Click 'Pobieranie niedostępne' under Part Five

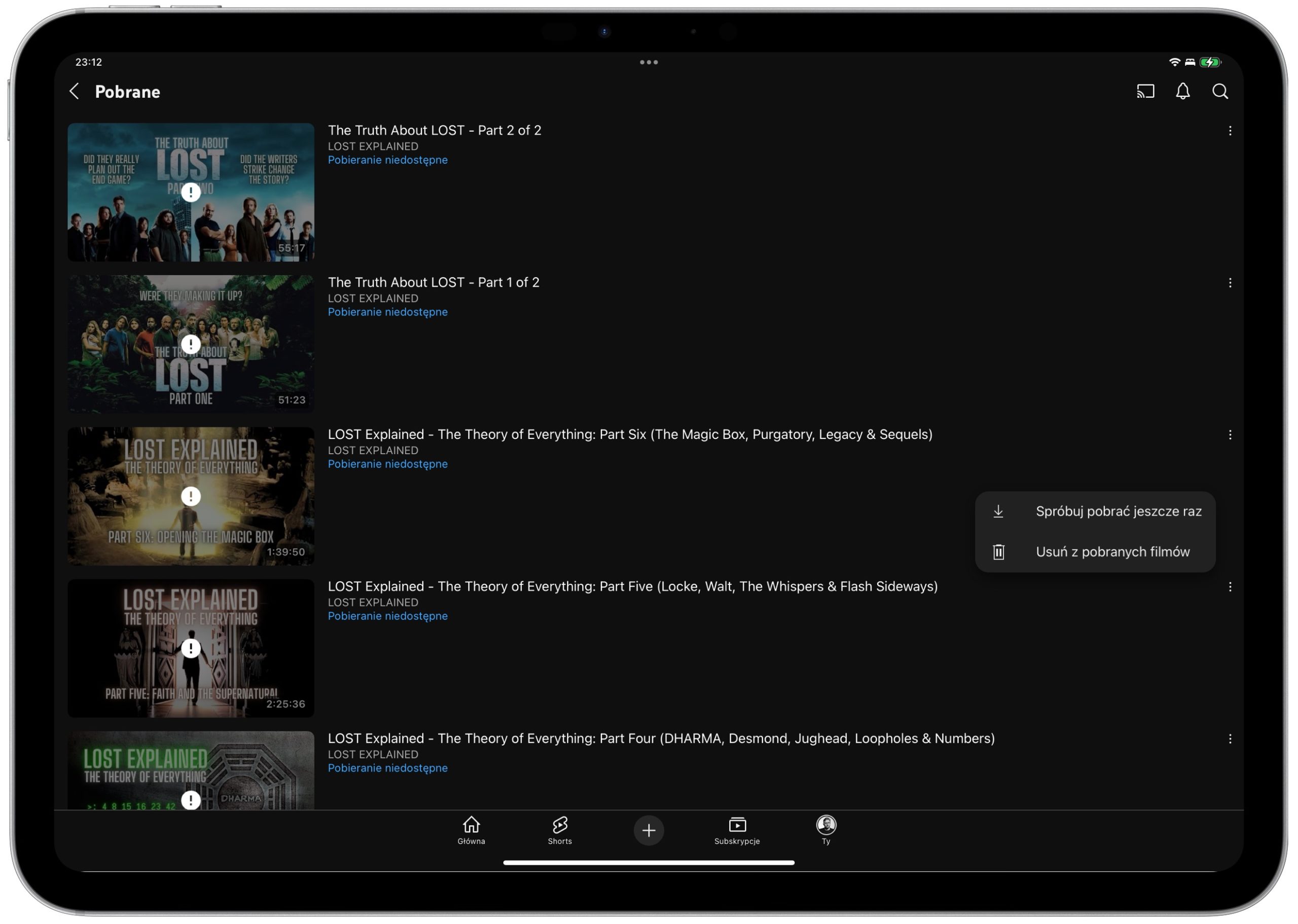pyautogui.click(x=387, y=616)
